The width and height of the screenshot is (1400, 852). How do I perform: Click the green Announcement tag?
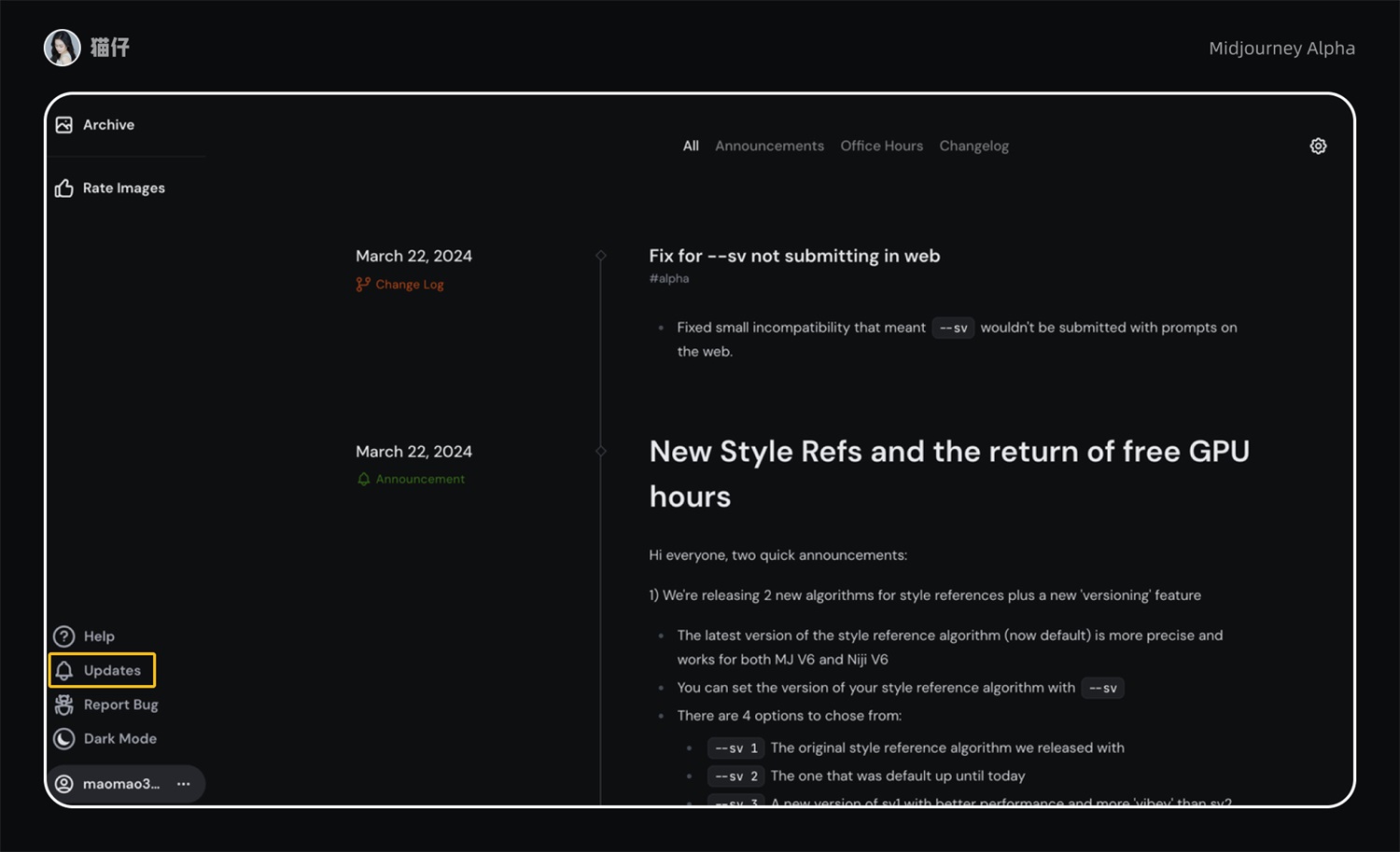click(419, 479)
